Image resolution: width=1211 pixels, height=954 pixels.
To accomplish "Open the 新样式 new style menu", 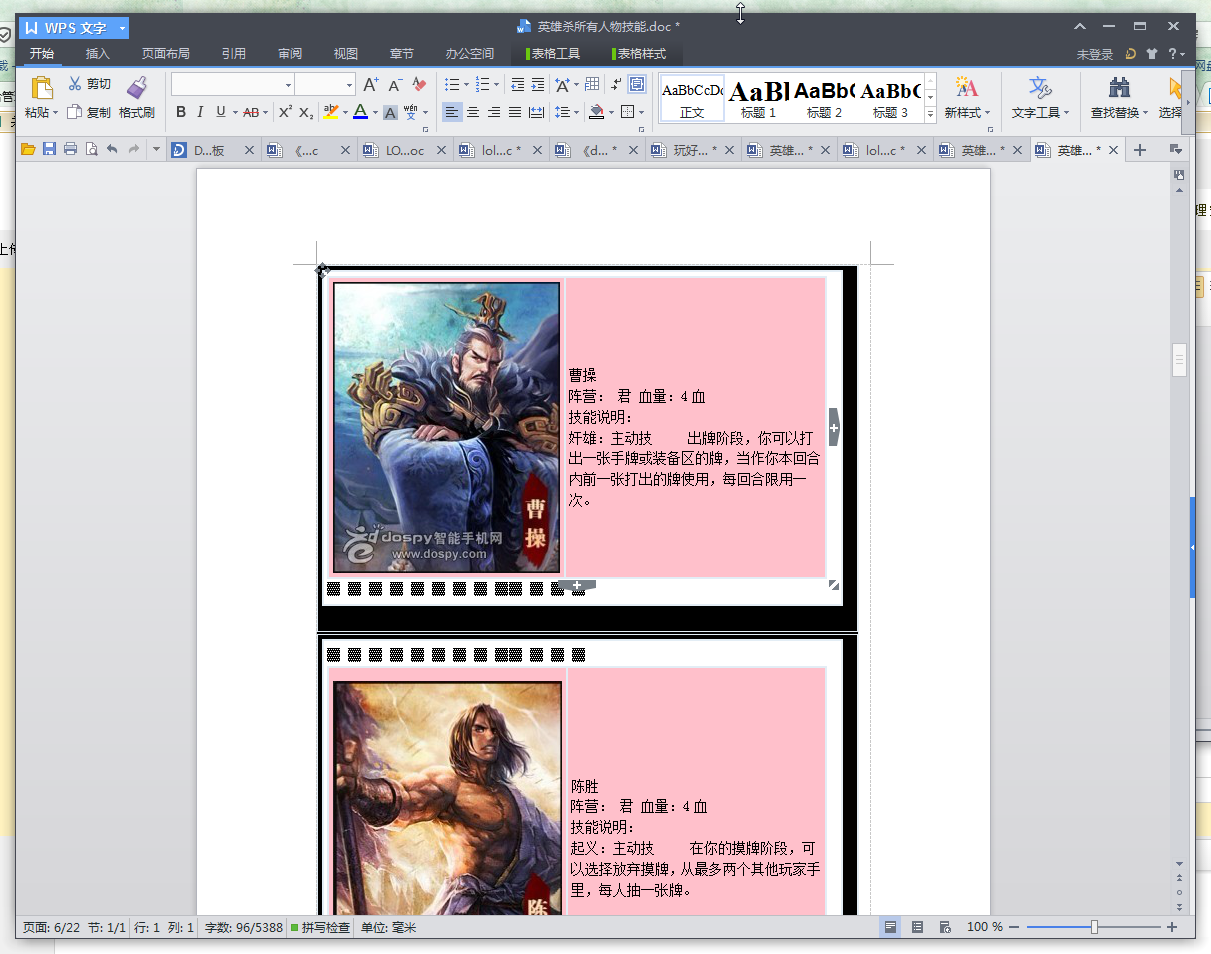I will [967, 98].
